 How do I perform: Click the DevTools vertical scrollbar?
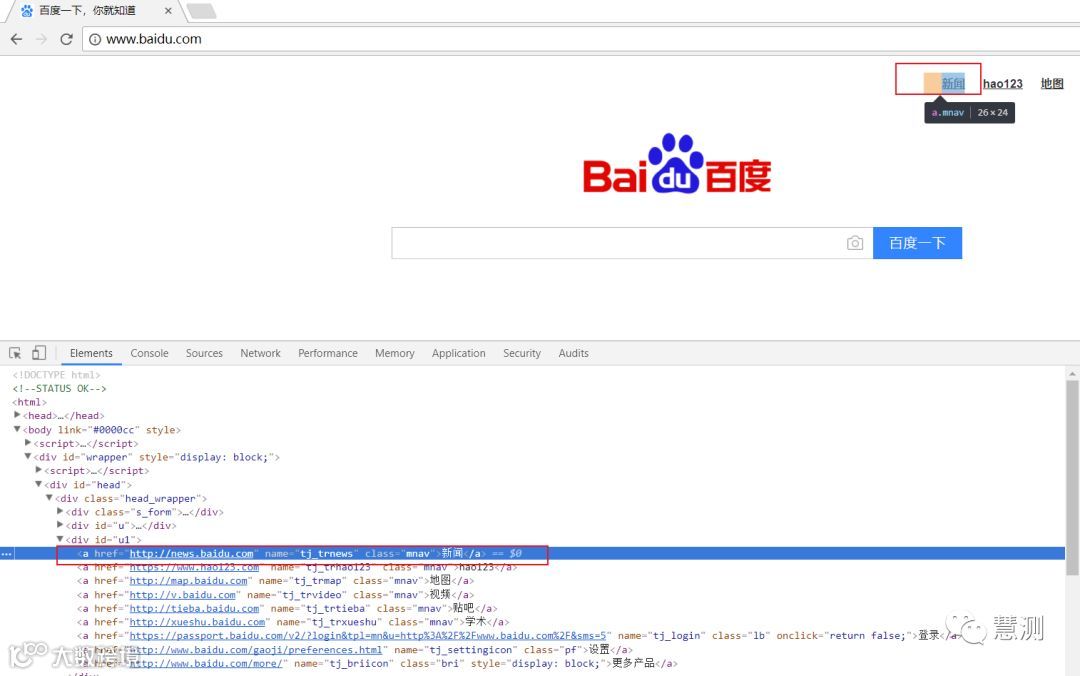pos(1072,477)
